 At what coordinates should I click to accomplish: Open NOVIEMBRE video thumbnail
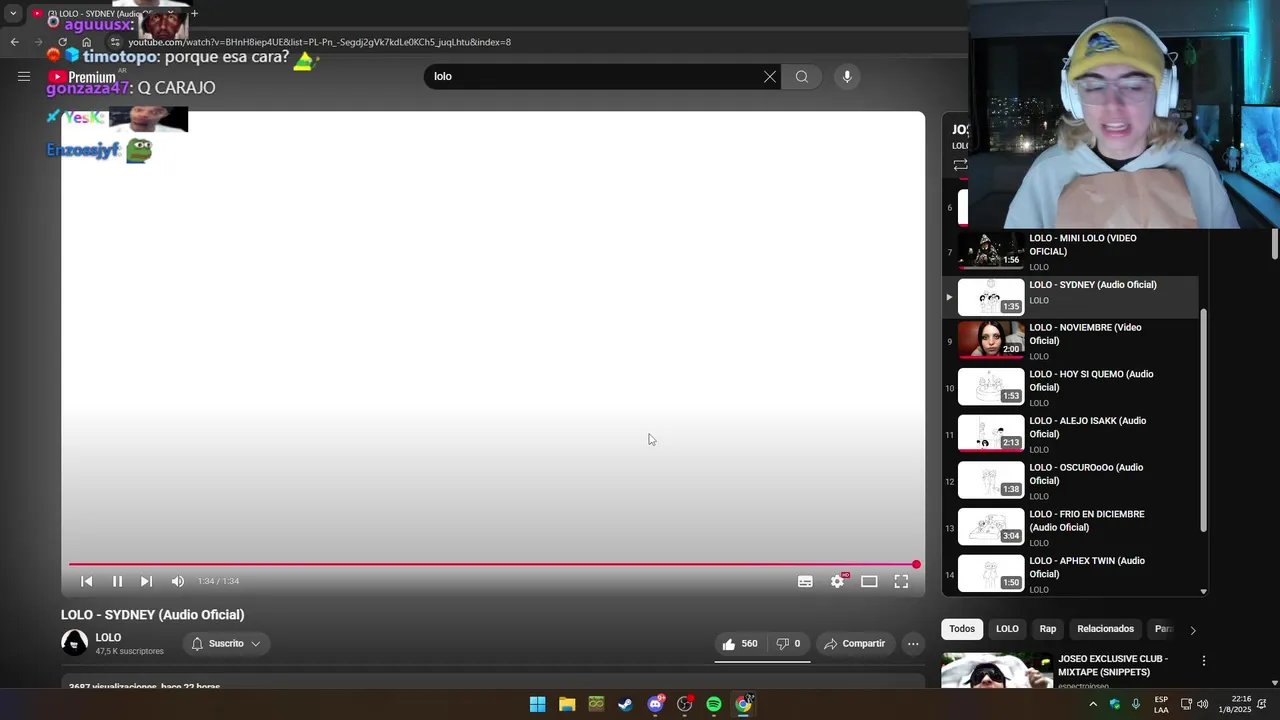coord(991,340)
